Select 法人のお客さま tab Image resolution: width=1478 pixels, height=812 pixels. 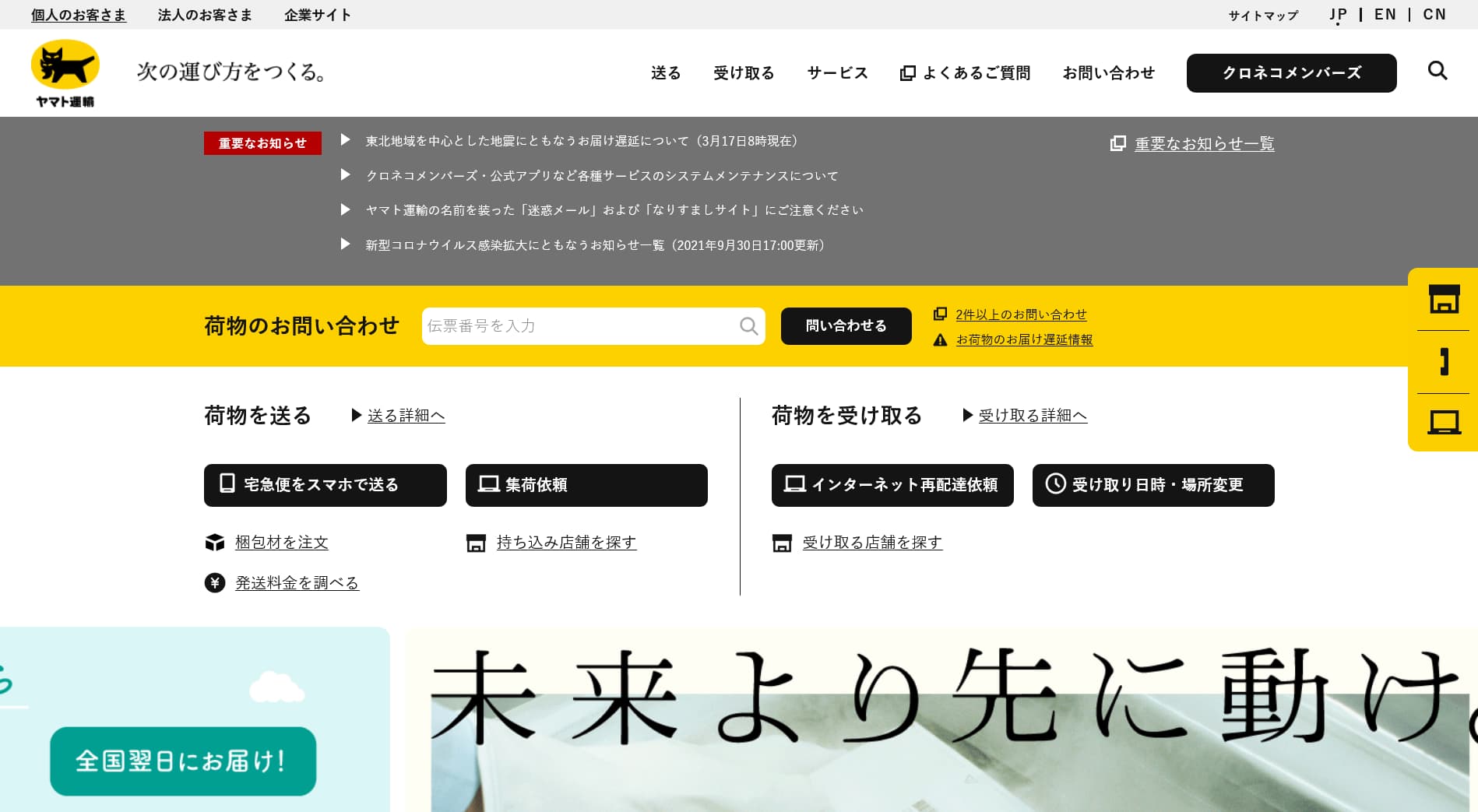coord(206,15)
